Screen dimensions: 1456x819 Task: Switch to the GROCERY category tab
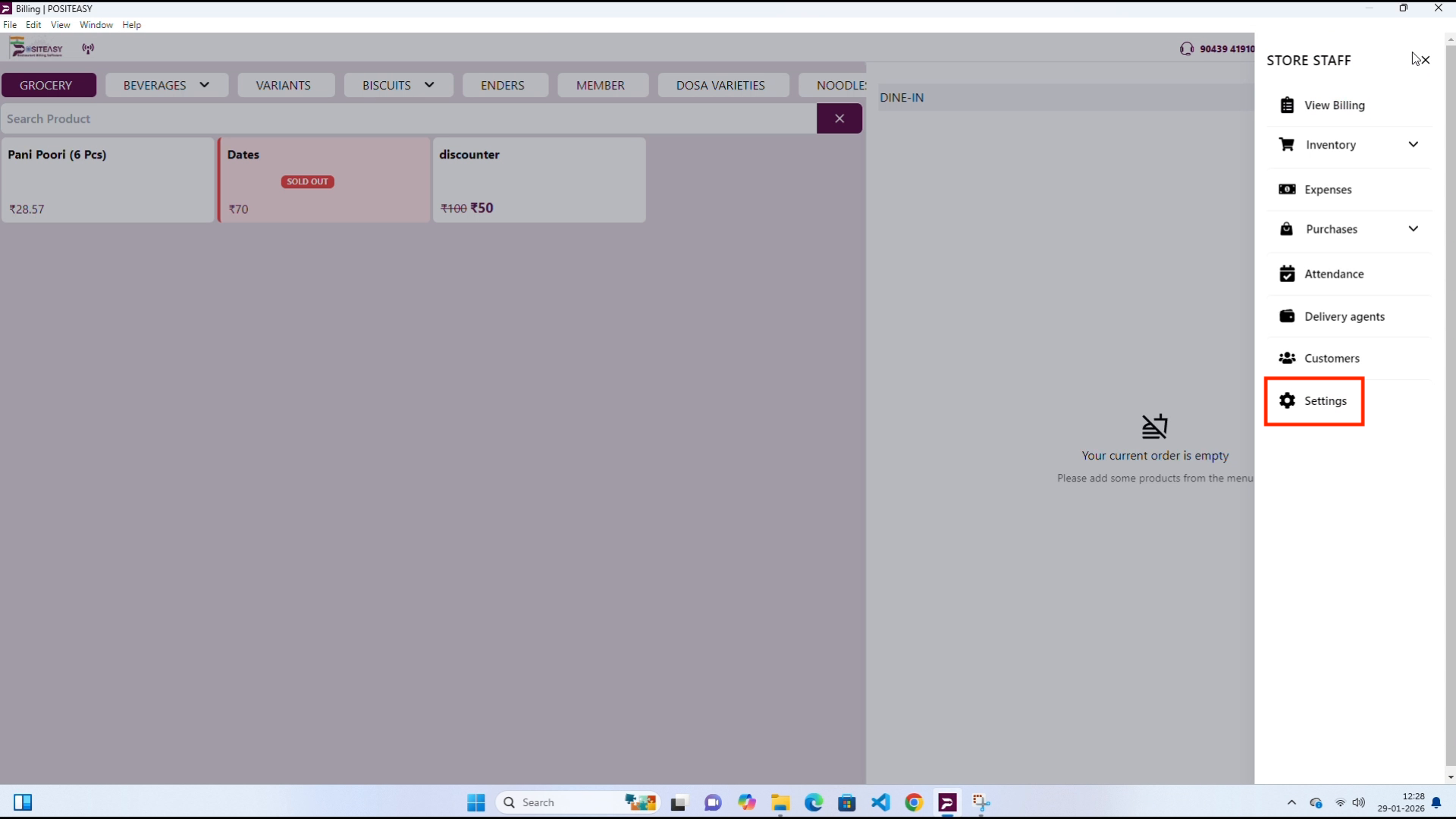pos(48,85)
